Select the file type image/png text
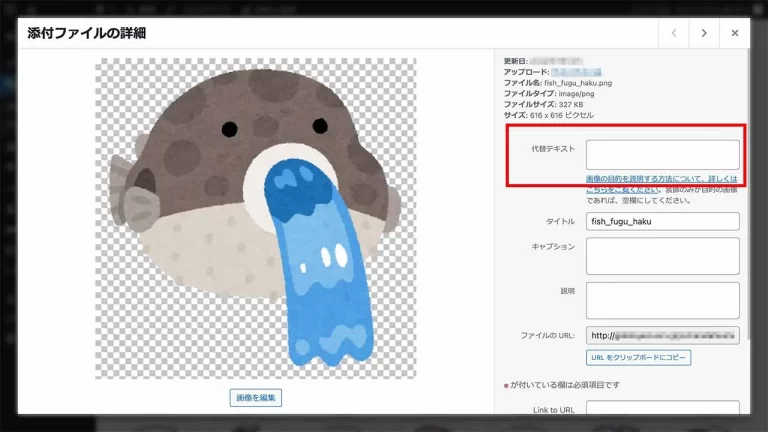The height and width of the screenshot is (432, 768). pos(576,94)
